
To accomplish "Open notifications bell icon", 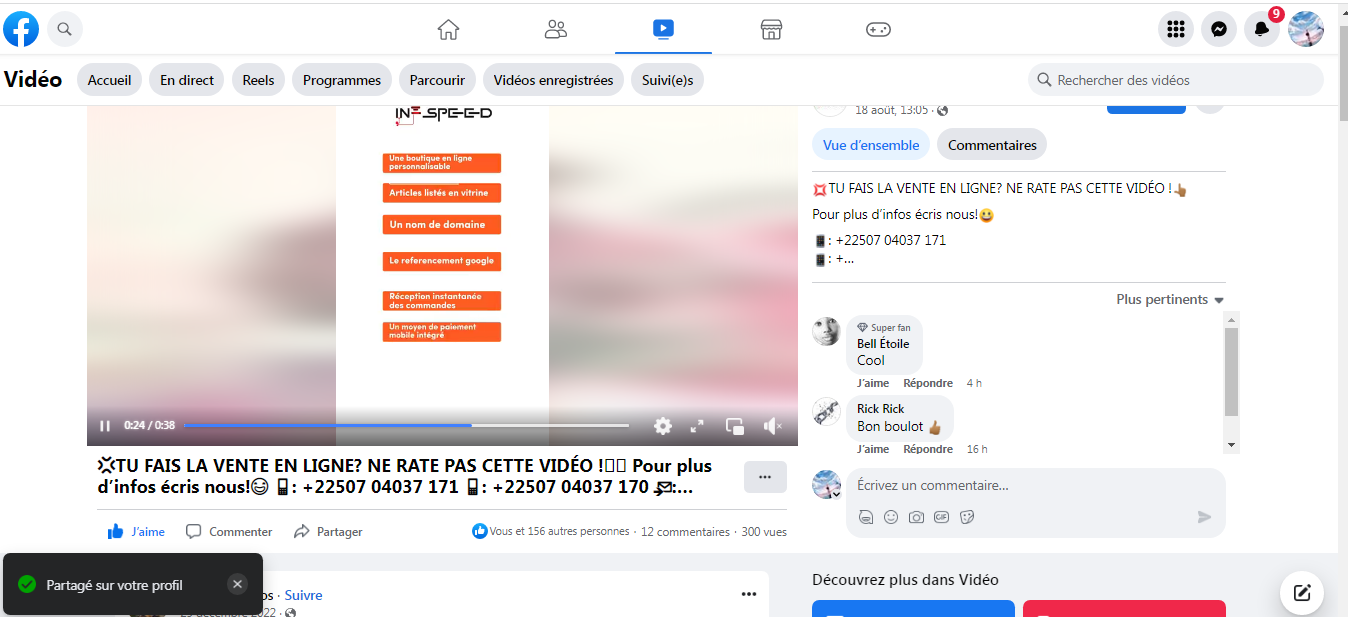I will (1262, 29).
